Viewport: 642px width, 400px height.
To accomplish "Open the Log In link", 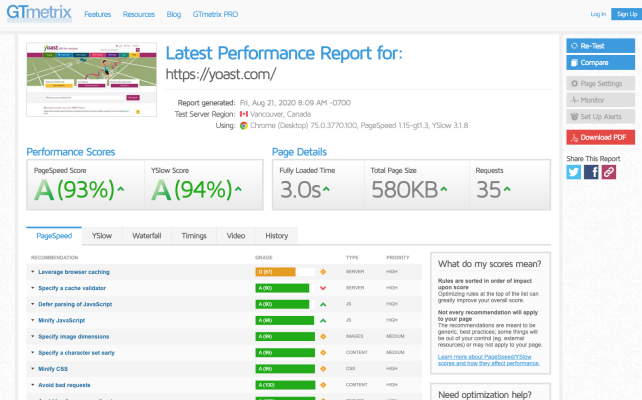I will [598, 14].
